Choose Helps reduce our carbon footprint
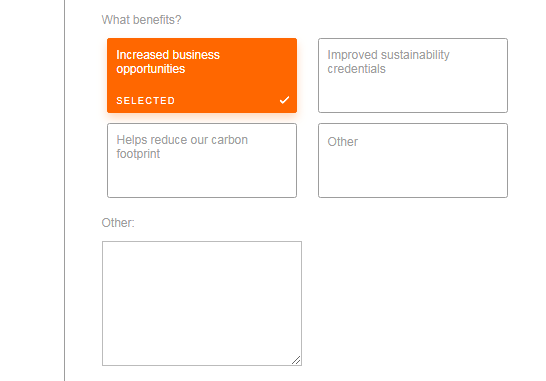546x381 pixels. [x=202, y=161]
